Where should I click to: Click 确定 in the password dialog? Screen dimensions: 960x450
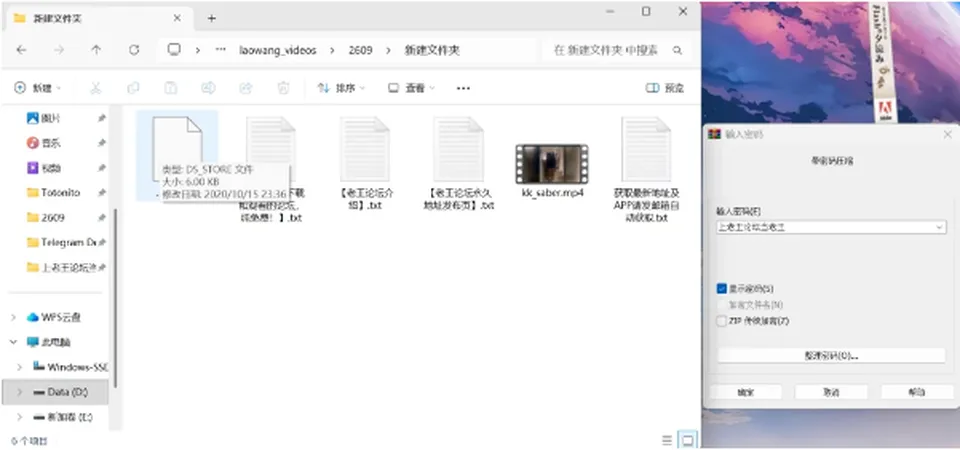tap(745, 392)
